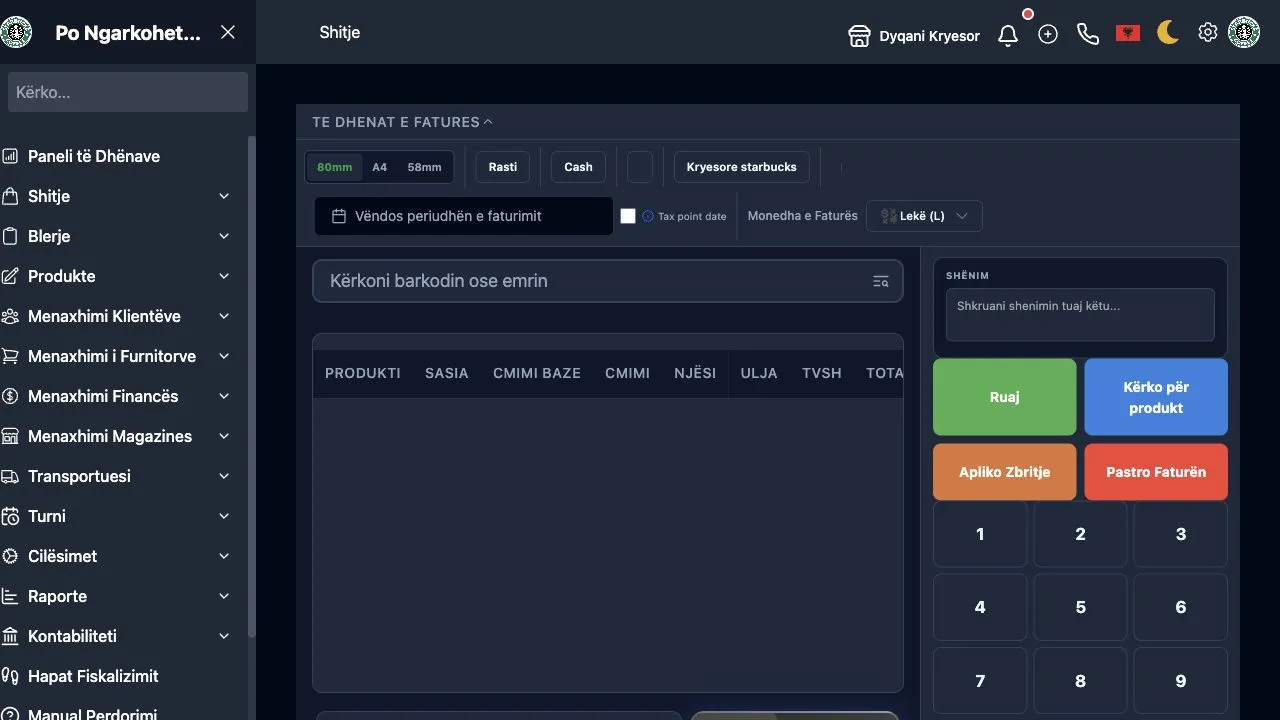Viewport: 1280px width, 720px height.
Task: Click the Produkte edit icon
Action: point(11,276)
